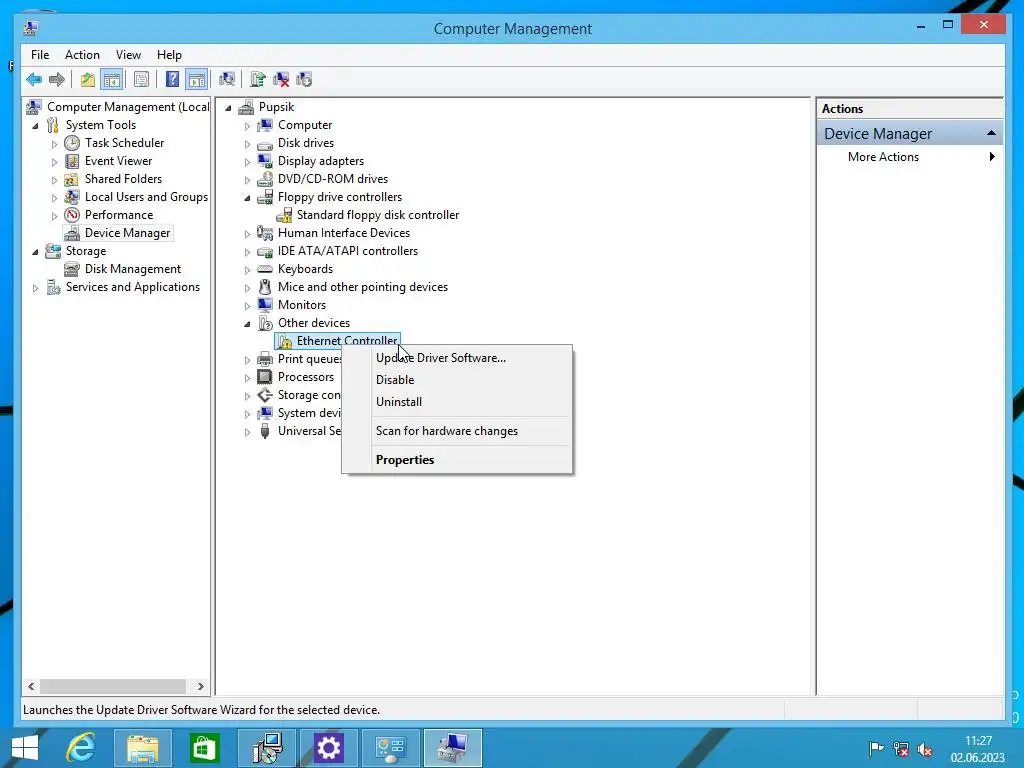The width and height of the screenshot is (1024, 768).
Task: Click the Disable device toolbar icon
Action: 304,80
